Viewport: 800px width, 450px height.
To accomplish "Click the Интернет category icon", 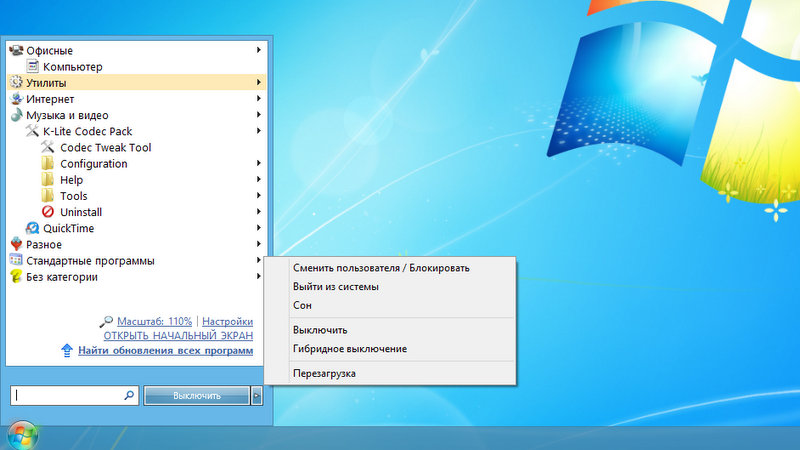I will [16, 98].
